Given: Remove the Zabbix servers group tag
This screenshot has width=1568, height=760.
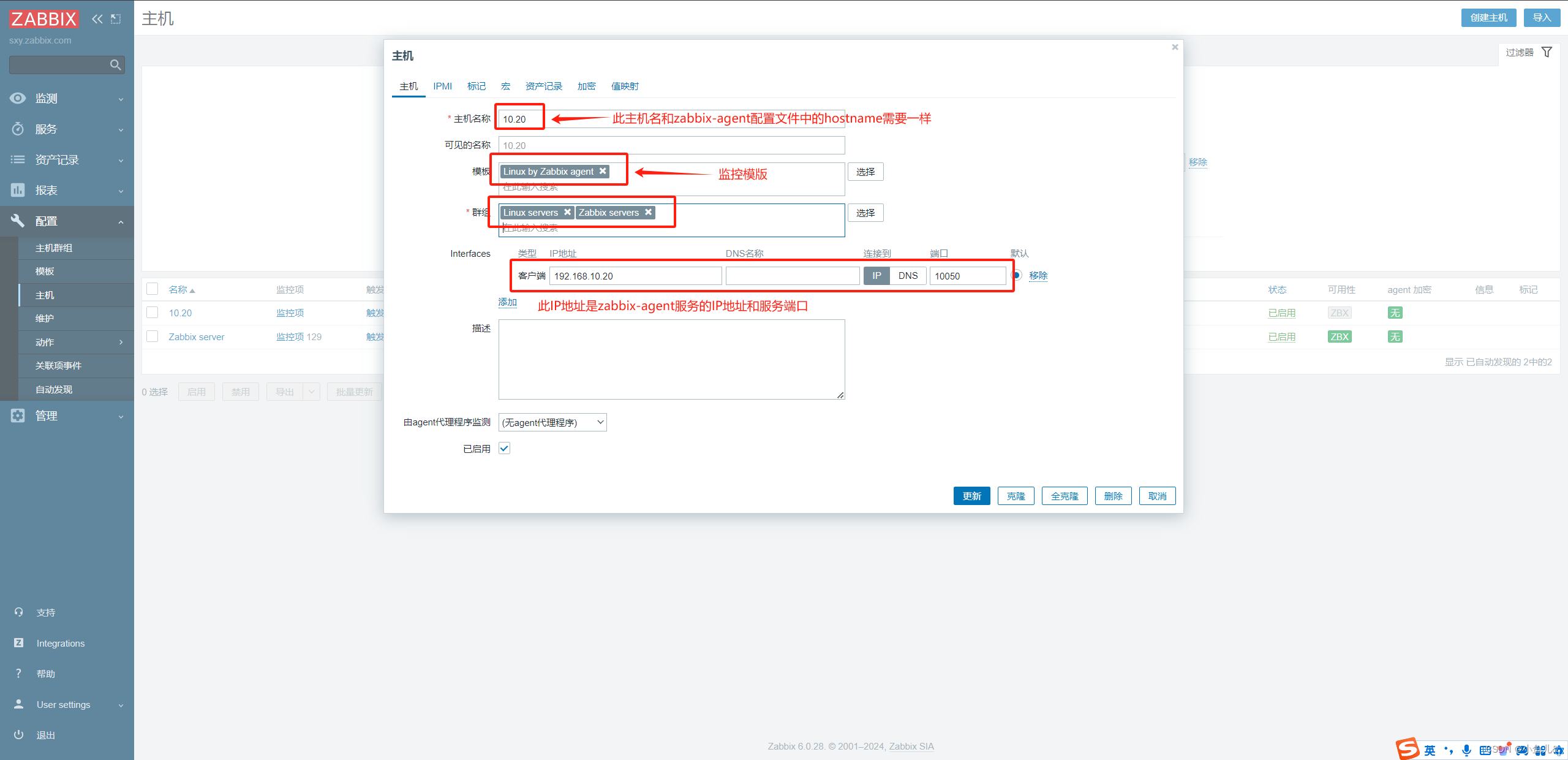Looking at the screenshot, I should coord(648,212).
